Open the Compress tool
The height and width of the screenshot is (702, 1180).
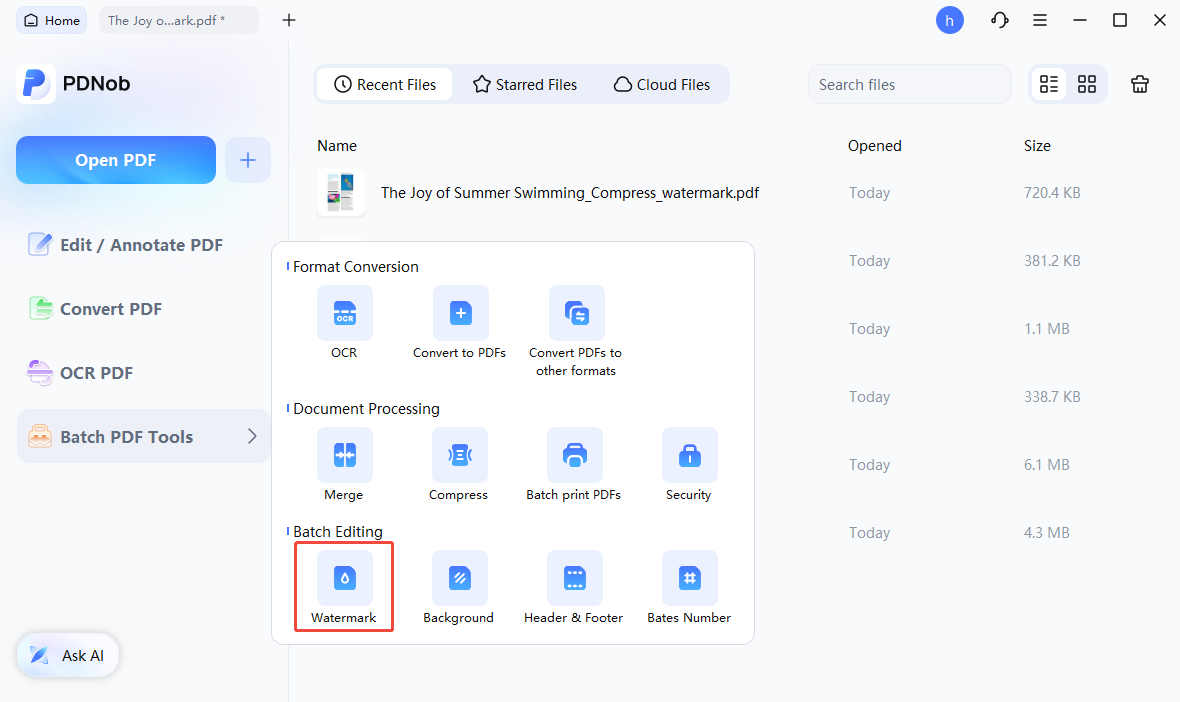point(459,455)
